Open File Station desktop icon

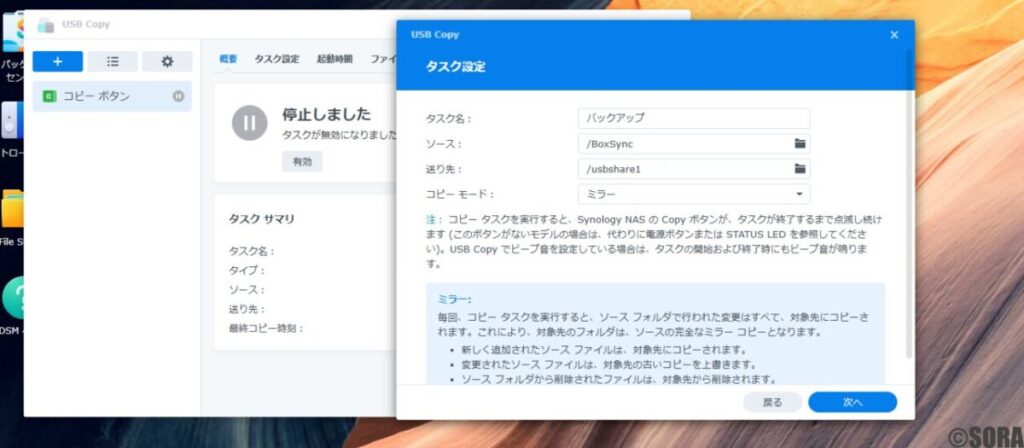point(12,210)
